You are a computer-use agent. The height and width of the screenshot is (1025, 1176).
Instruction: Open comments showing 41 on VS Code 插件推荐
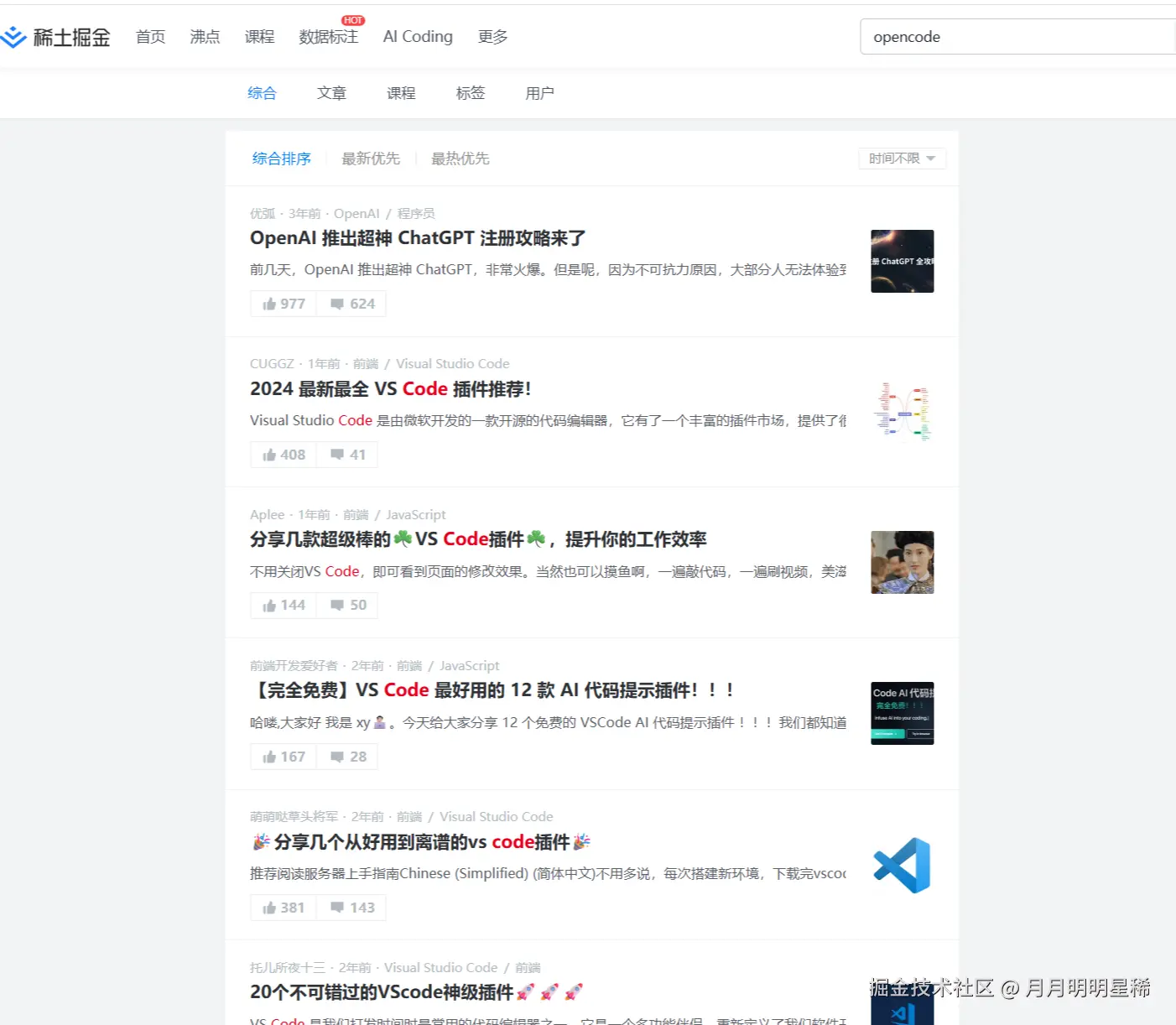pyautogui.click(x=347, y=455)
